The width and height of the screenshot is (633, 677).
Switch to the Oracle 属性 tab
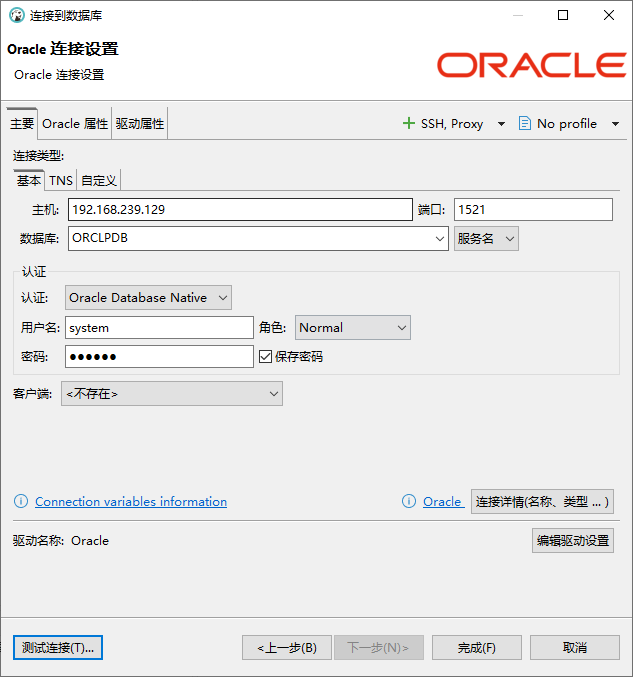pyautogui.click(x=75, y=124)
